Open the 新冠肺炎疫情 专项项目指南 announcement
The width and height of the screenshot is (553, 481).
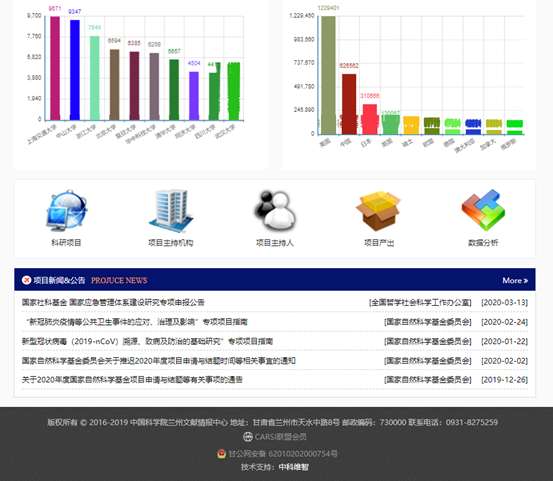click(136, 322)
